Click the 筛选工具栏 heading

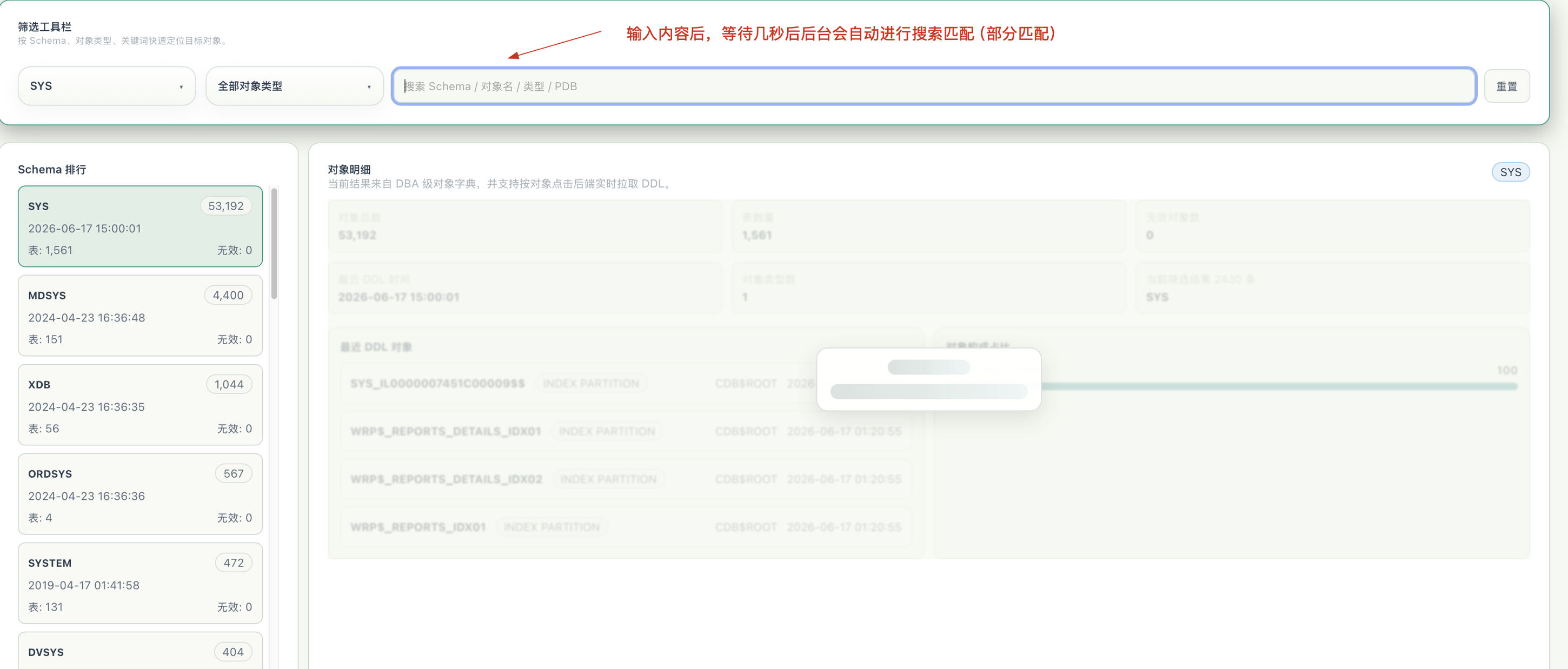coord(44,27)
